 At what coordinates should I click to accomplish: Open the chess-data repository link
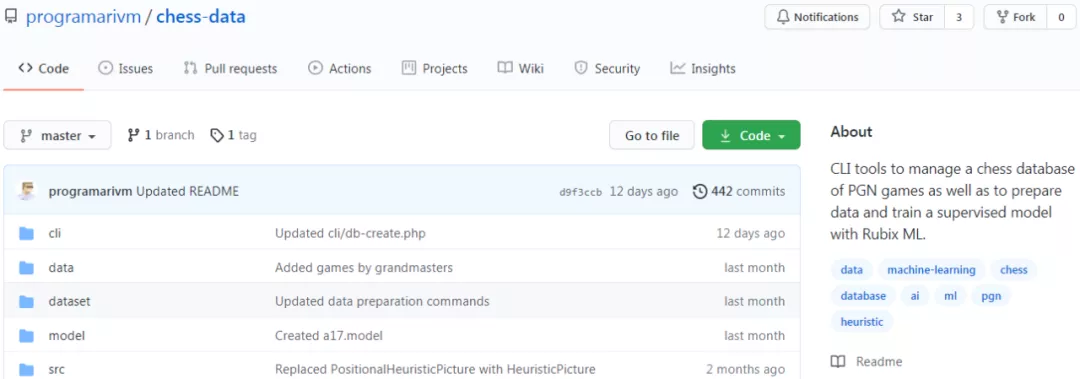(x=200, y=17)
